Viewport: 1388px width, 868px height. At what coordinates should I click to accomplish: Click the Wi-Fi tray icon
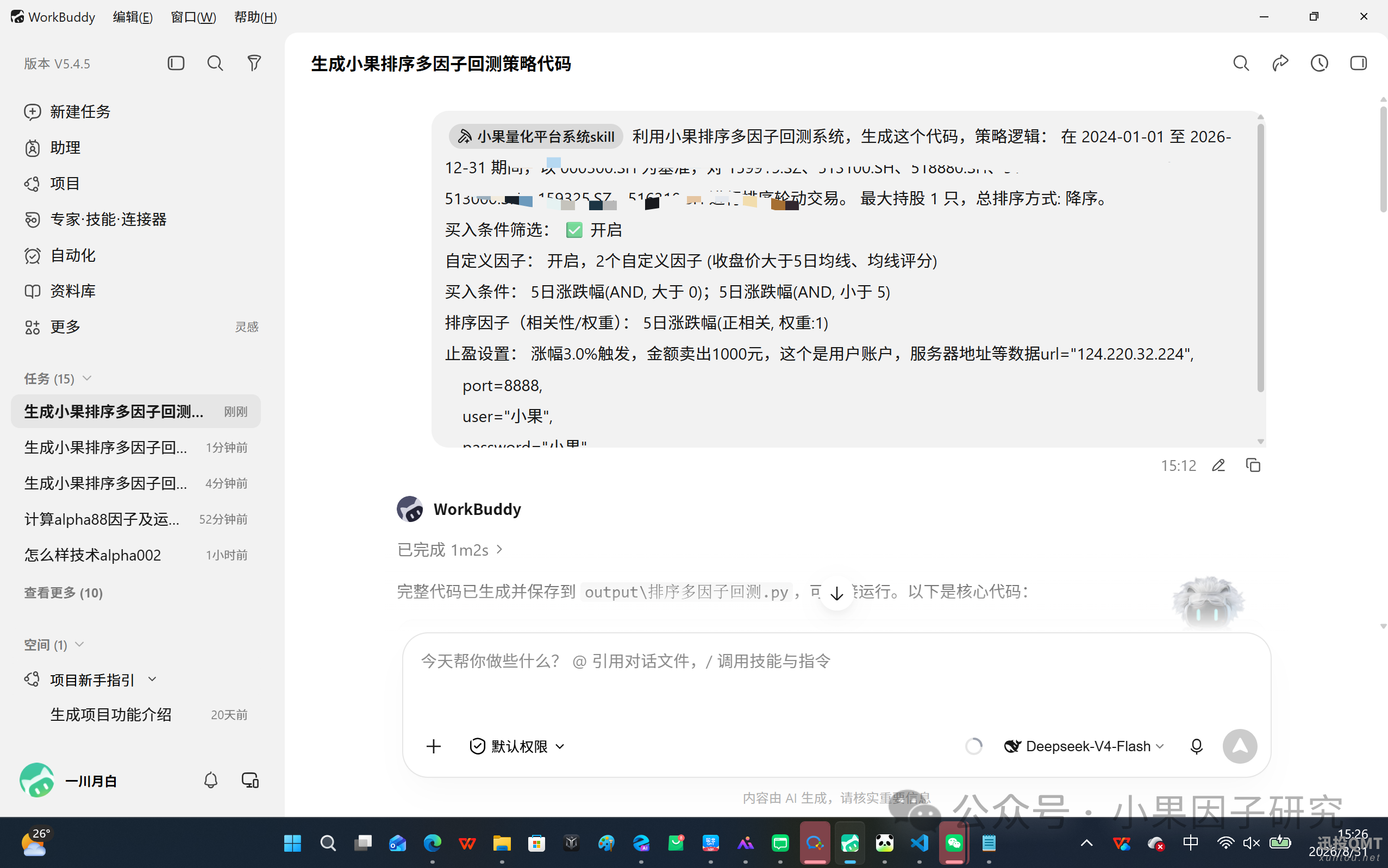click(1226, 842)
